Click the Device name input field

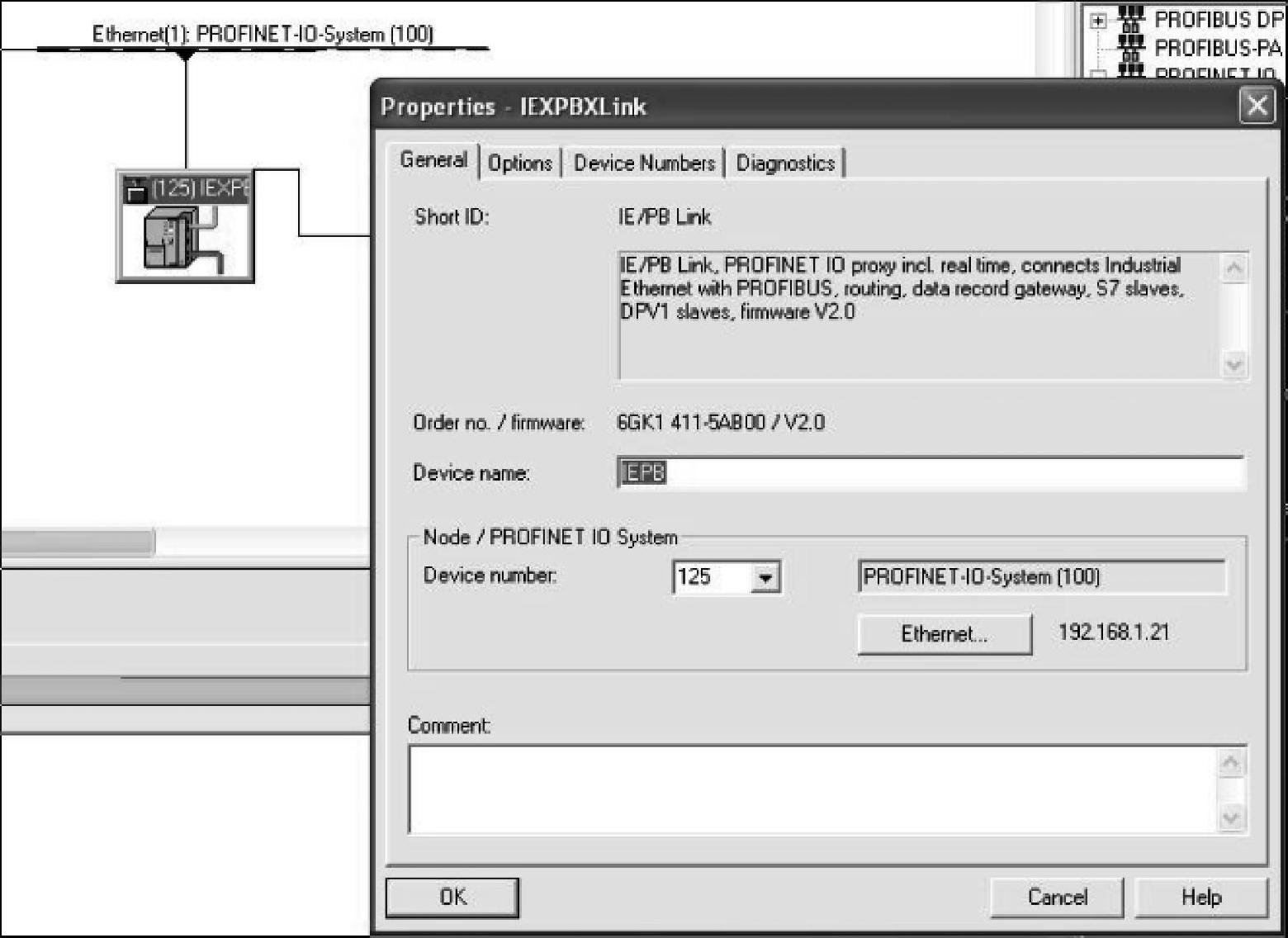(930, 472)
